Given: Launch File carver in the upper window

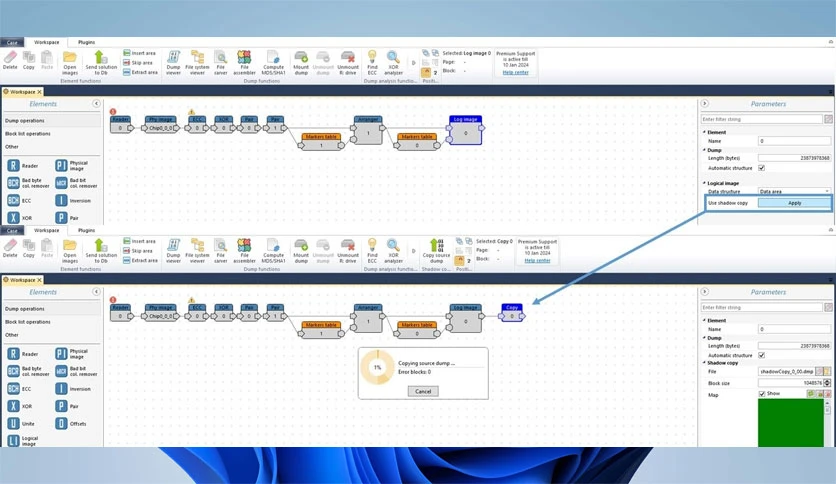Looking at the screenshot, I should tap(221, 63).
